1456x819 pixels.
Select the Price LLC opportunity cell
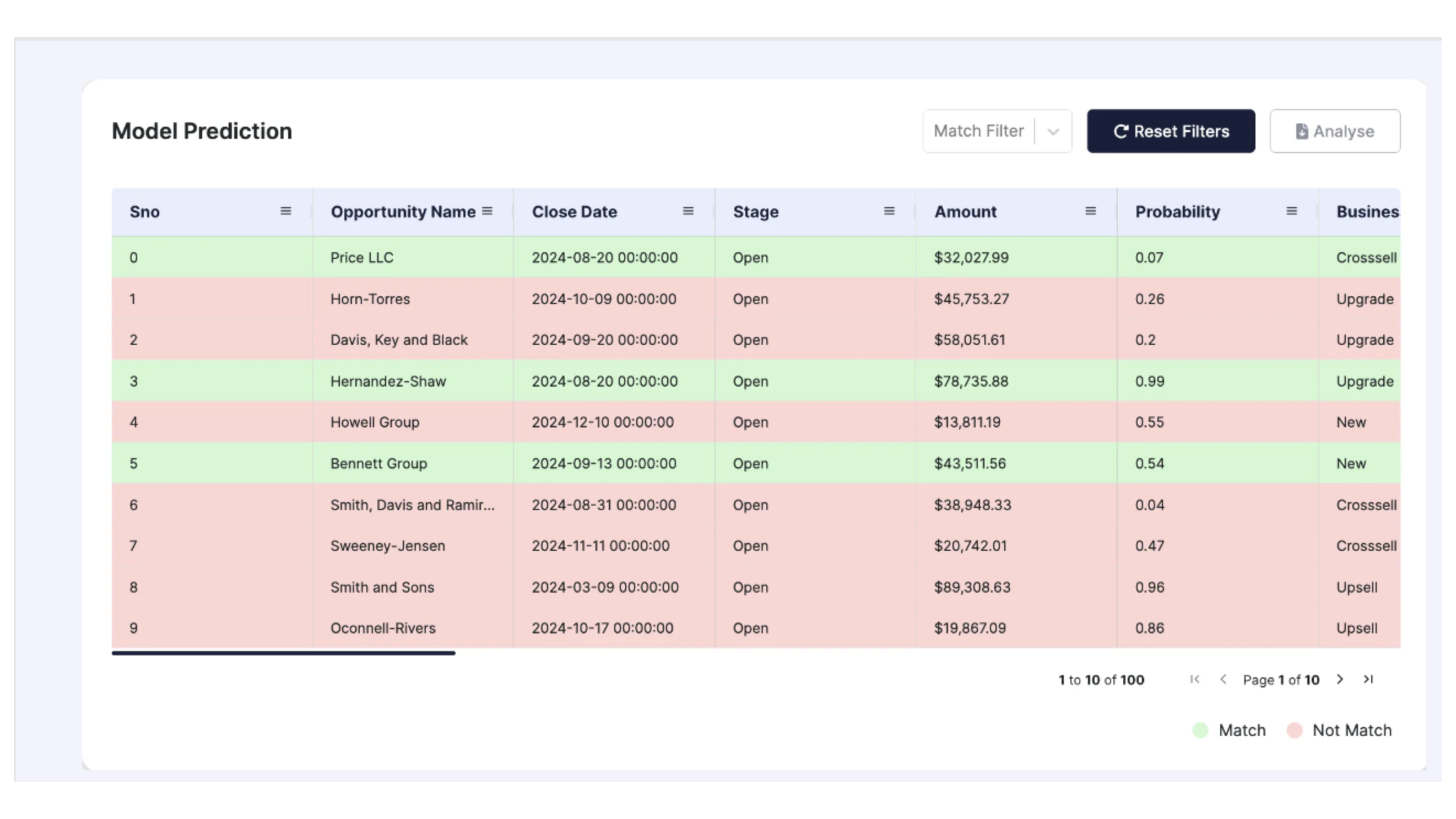coord(362,258)
